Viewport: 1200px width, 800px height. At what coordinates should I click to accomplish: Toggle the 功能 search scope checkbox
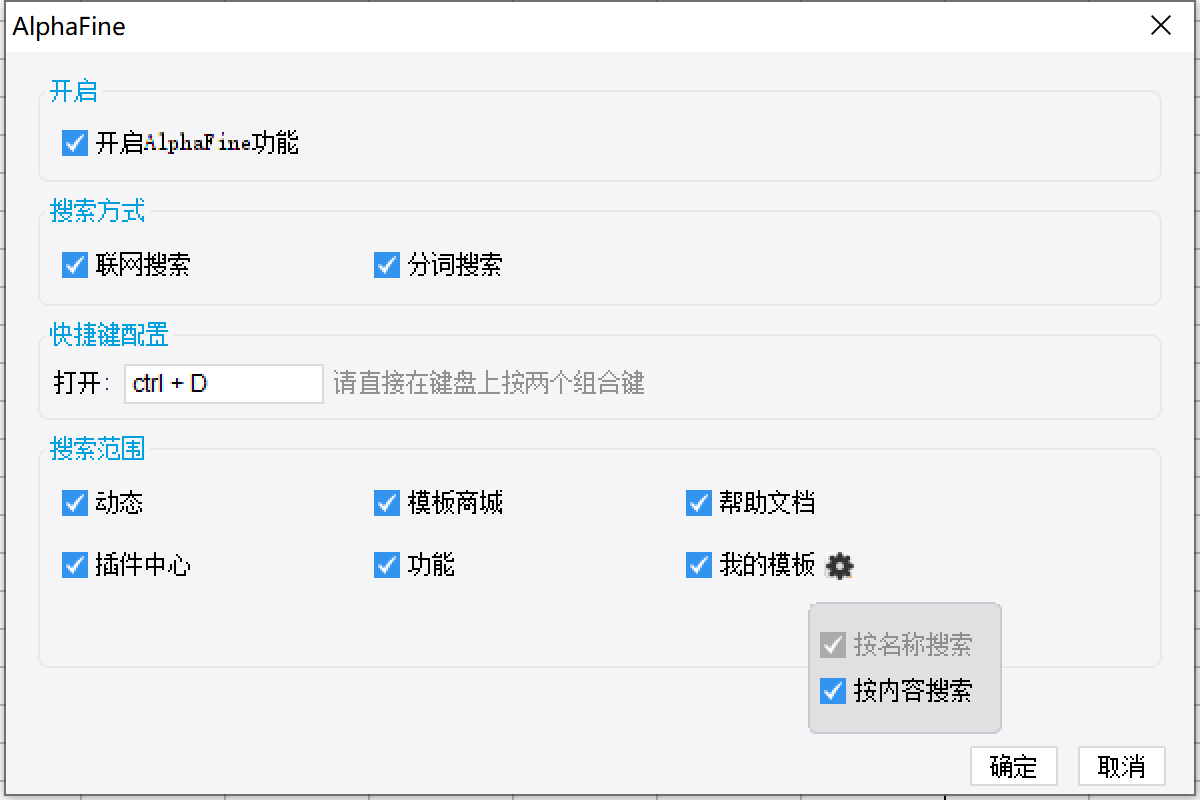pos(387,565)
